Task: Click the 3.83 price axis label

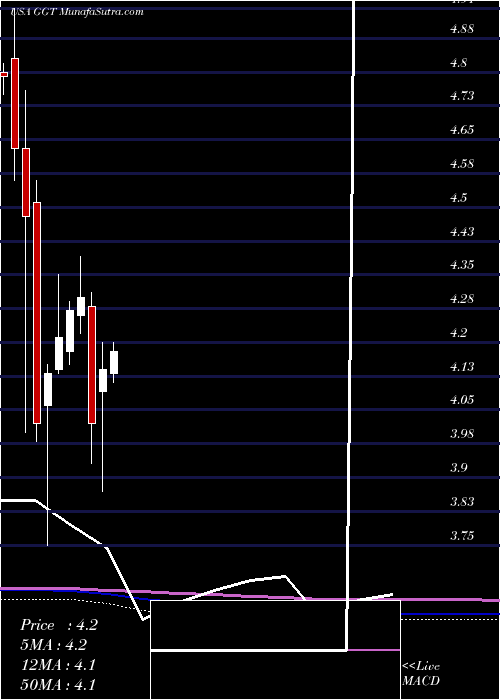Action: [462, 501]
